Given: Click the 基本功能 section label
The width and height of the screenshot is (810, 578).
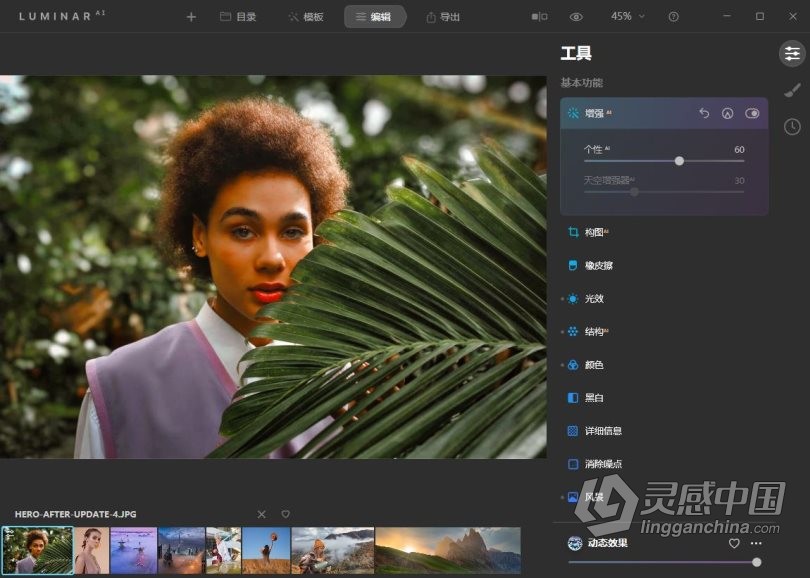Looking at the screenshot, I should pyautogui.click(x=582, y=83).
